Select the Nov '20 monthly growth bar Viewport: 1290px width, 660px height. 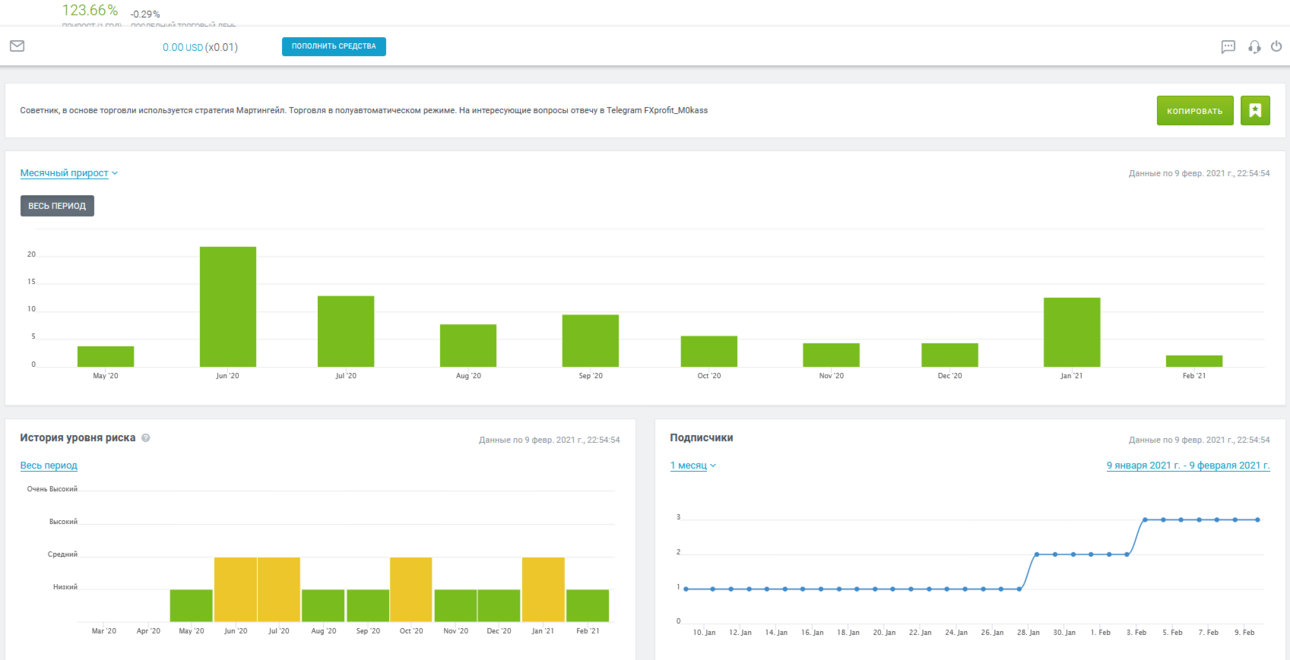coord(831,355)
